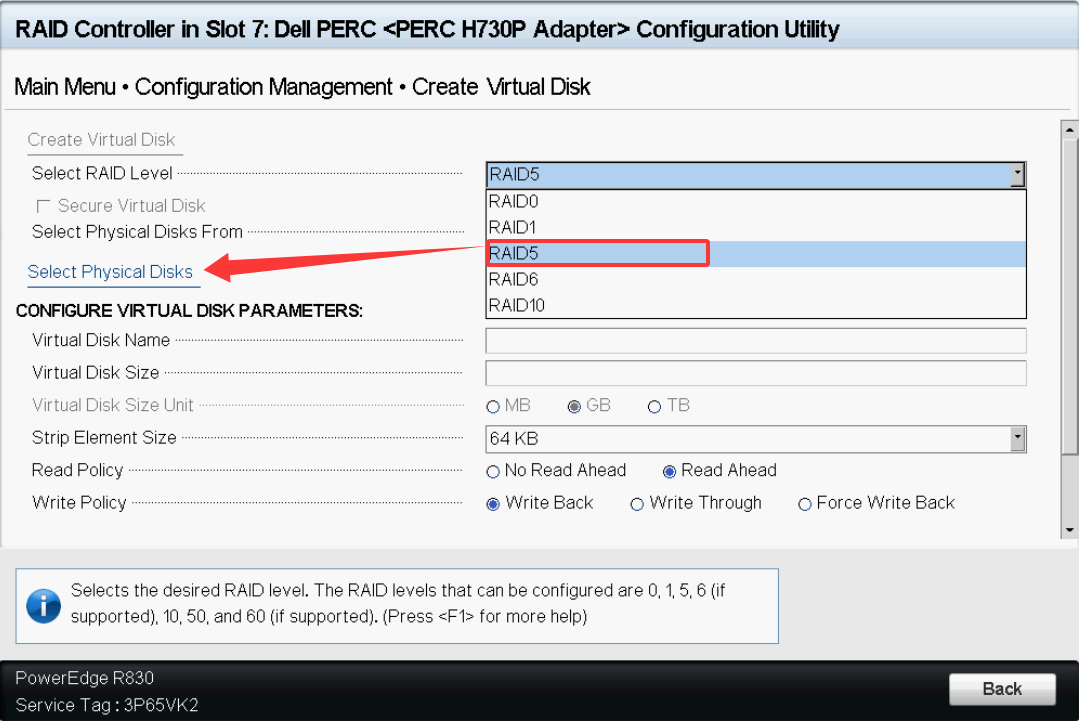Screen dimensions: 1079x721
Task: Open the Select Physical Disks link
Action: point(110,272)
